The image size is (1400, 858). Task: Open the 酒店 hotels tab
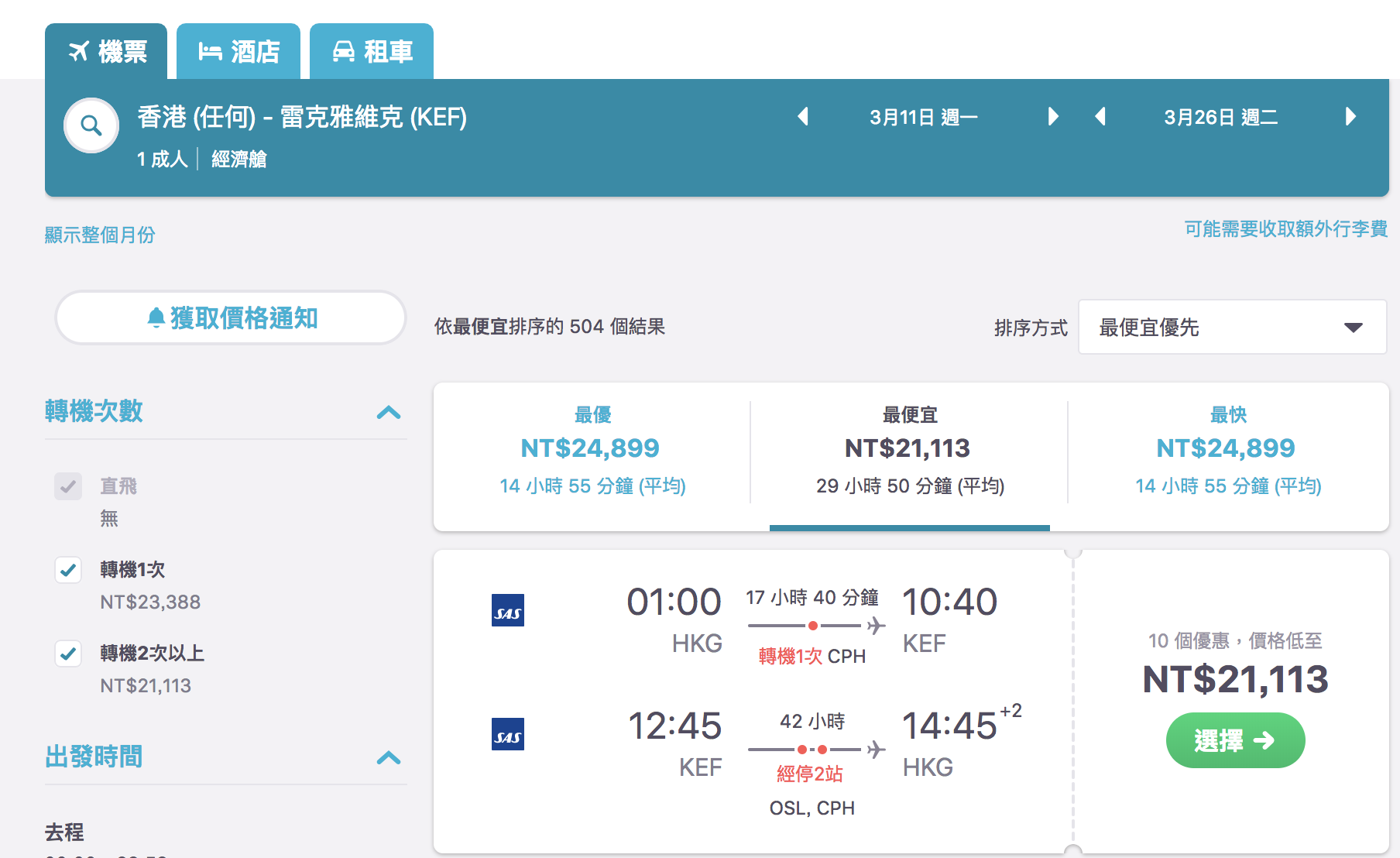click(238, 51)
